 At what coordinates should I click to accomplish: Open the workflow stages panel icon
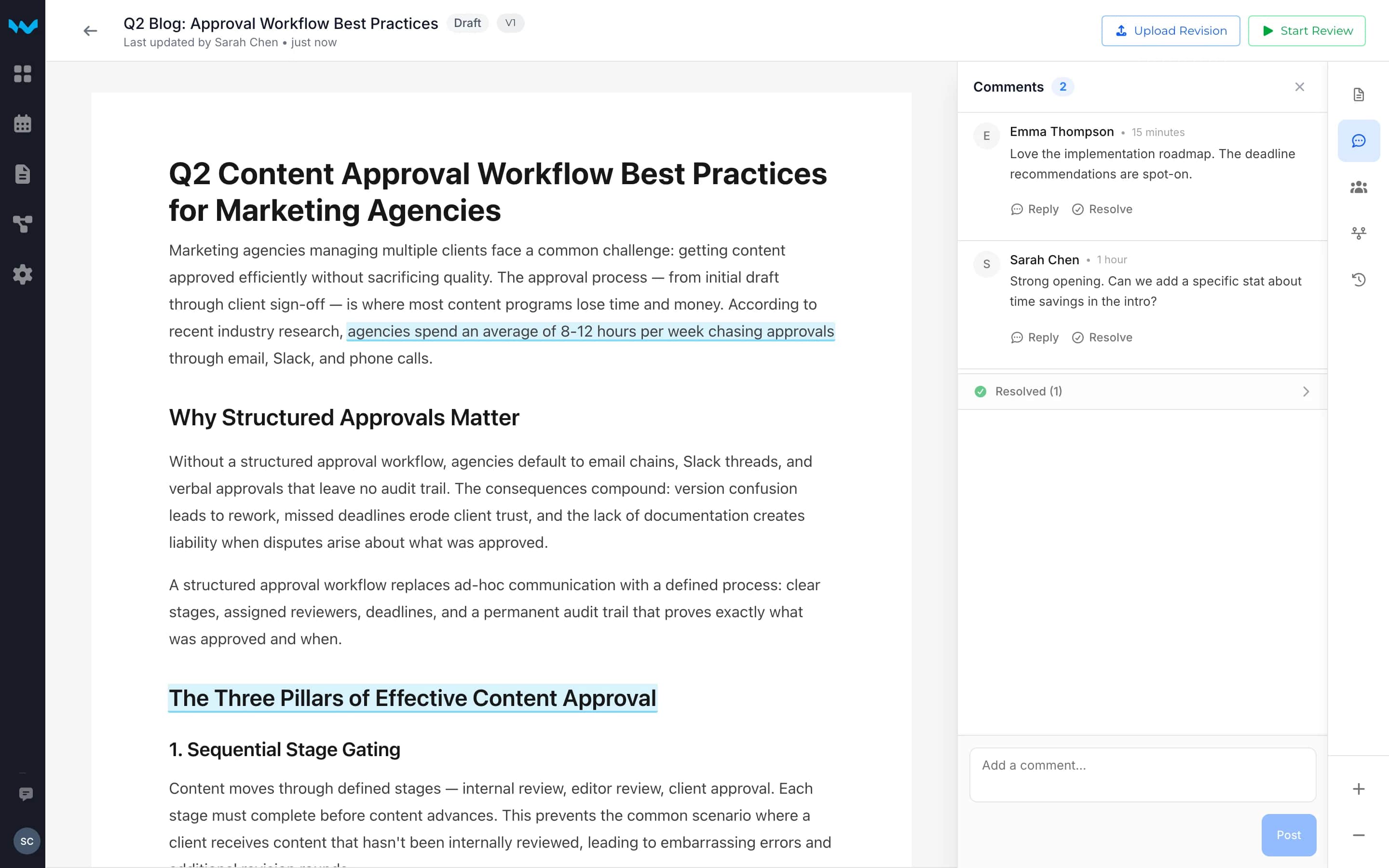point(1359,233)
